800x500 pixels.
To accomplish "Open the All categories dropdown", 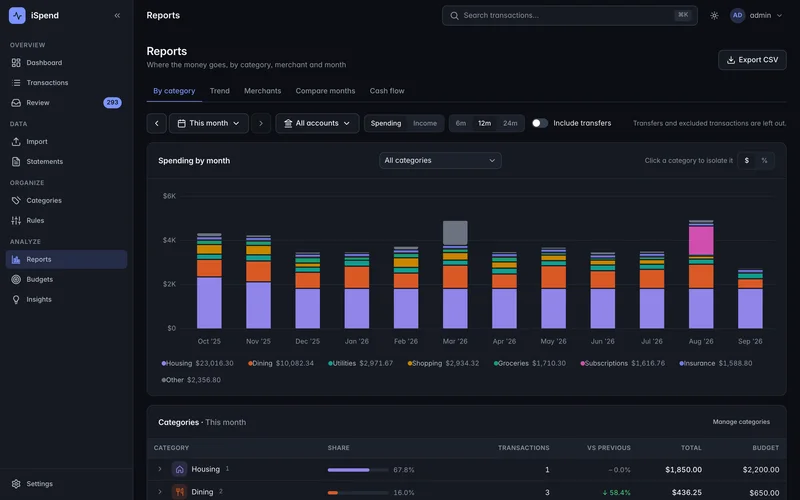I will (x=440, y=160).
